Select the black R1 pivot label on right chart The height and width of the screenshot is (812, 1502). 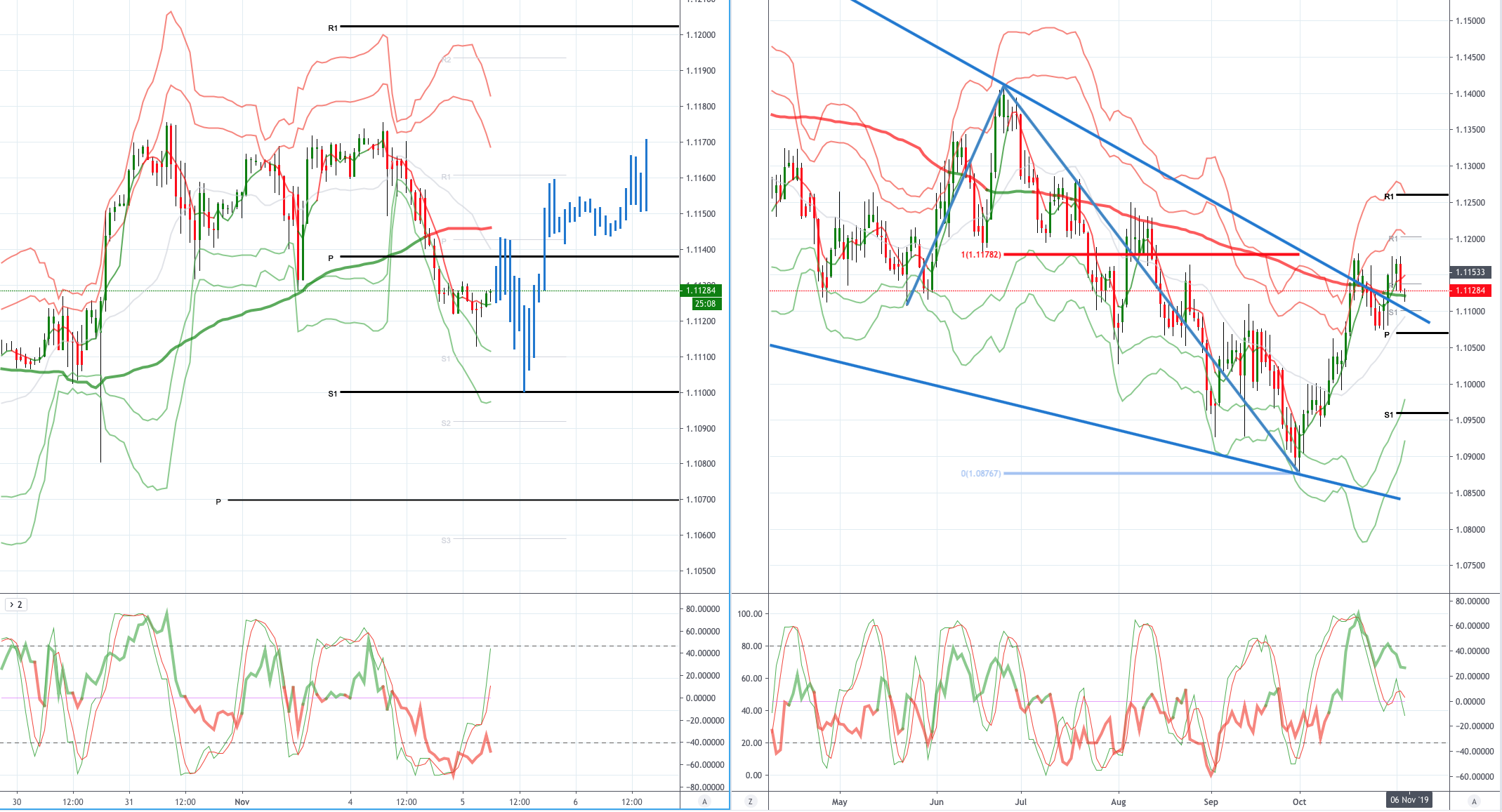1389,197
